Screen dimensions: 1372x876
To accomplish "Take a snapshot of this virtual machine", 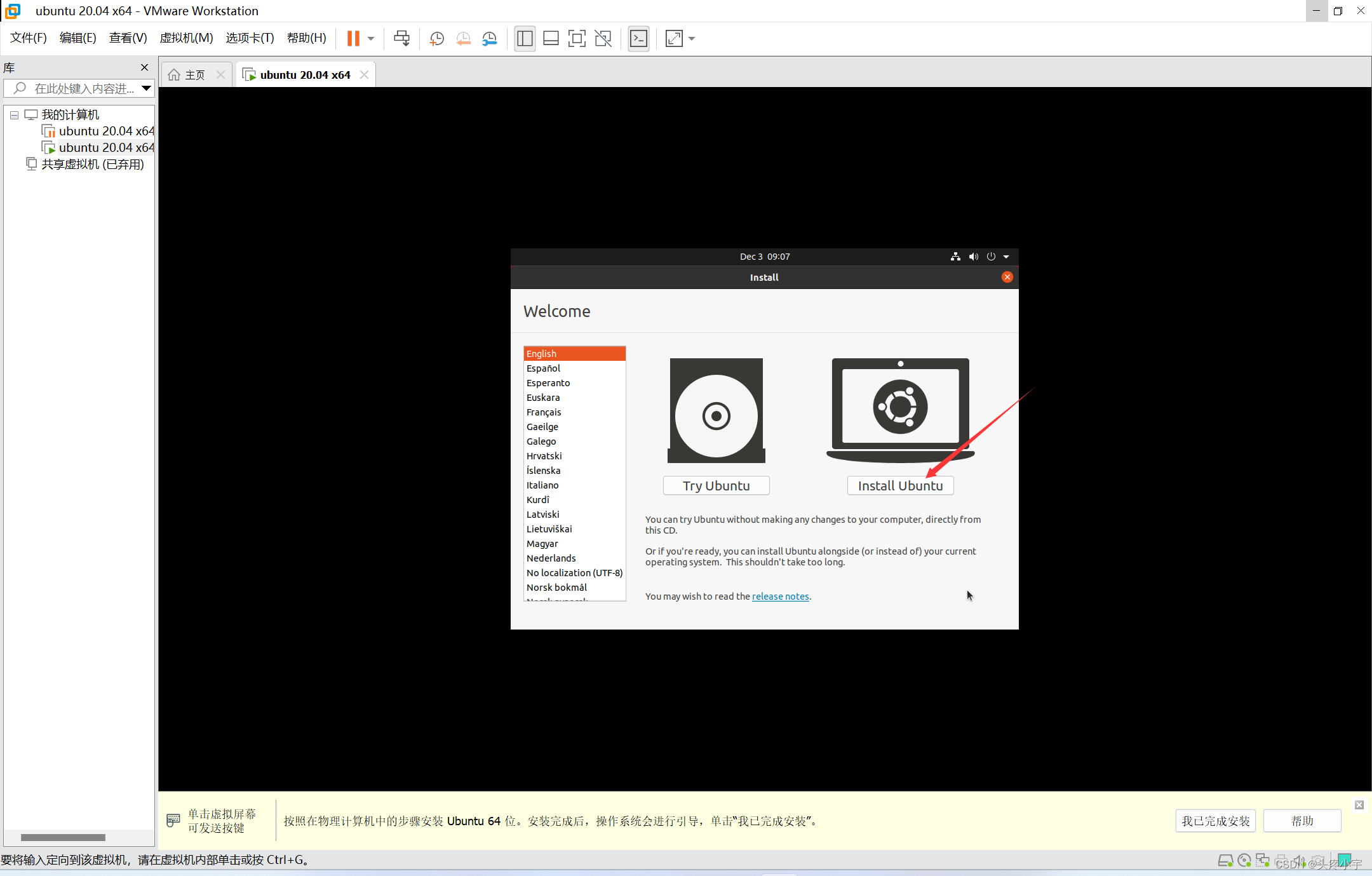I will 436,39.
